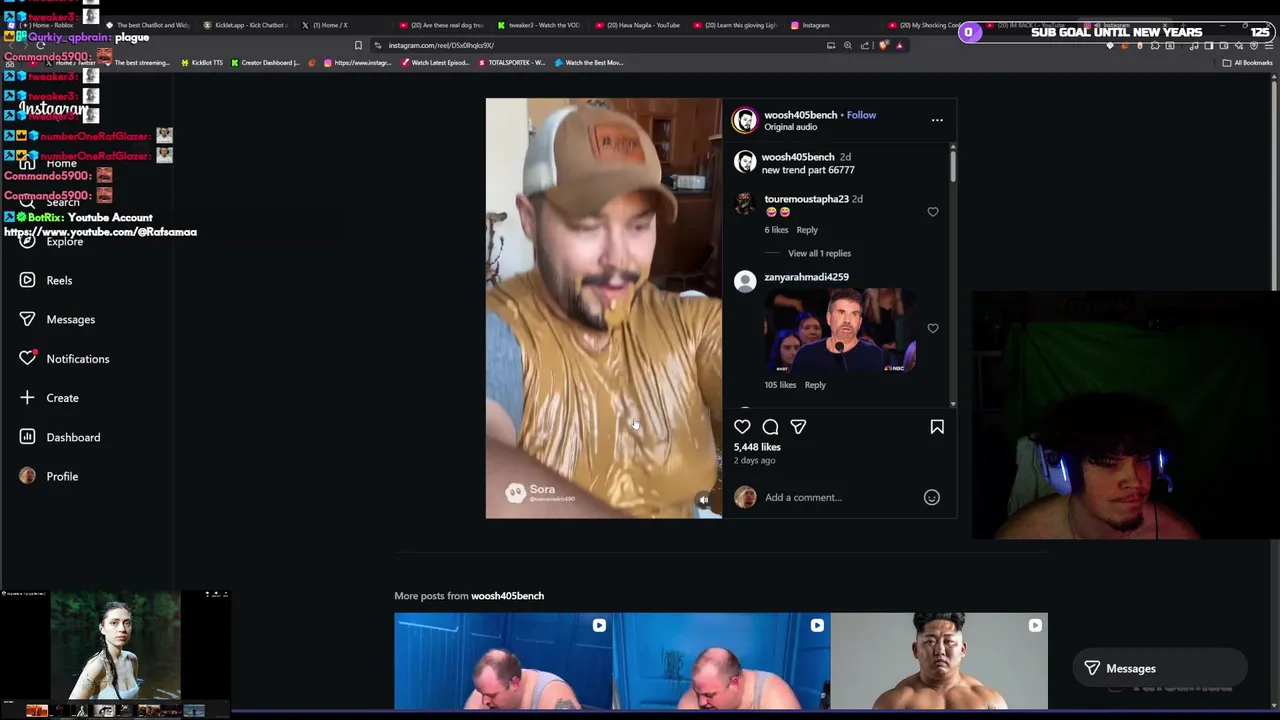Open the floating Messages button

(x=1159, y=668)
